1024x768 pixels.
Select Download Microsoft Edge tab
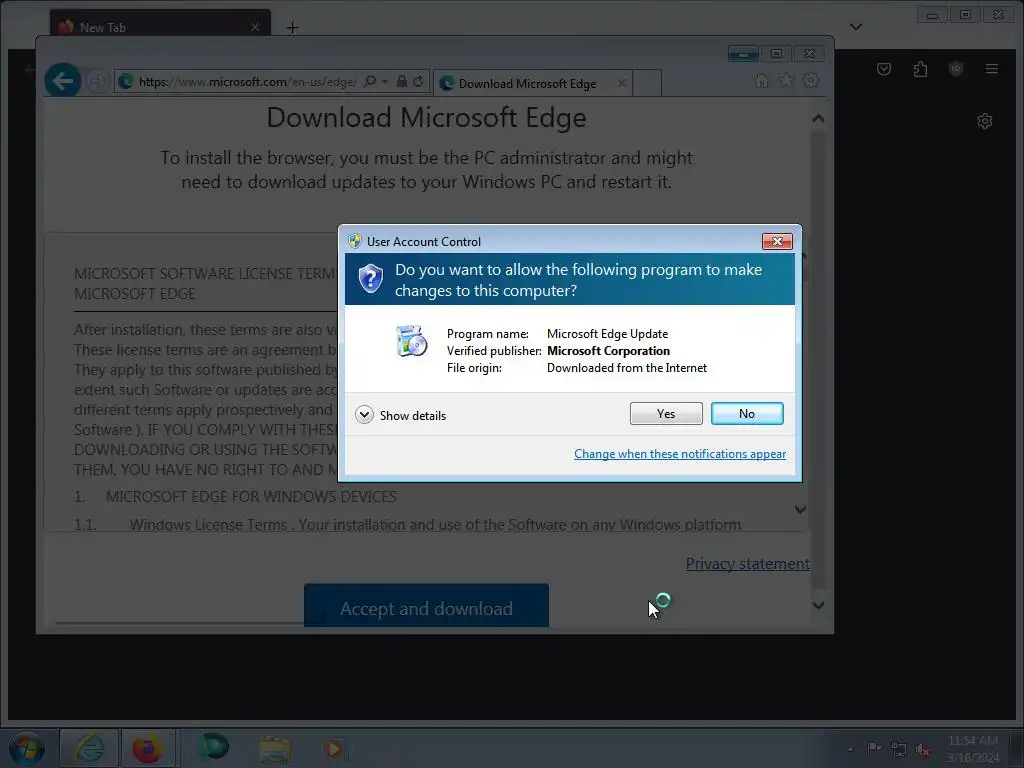(x=527, y=84)
